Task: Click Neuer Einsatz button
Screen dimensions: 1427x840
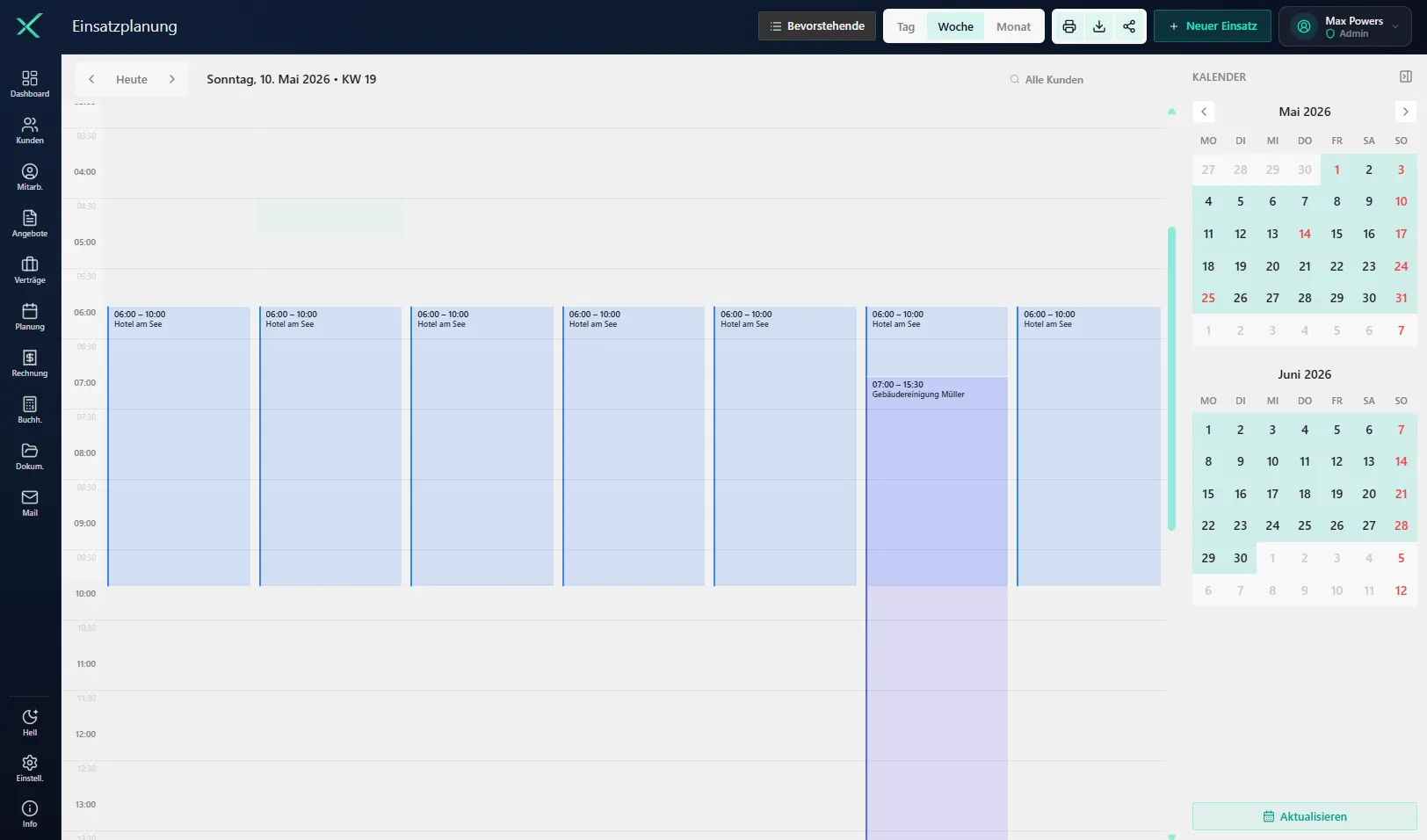Action: pos(1213,26)
